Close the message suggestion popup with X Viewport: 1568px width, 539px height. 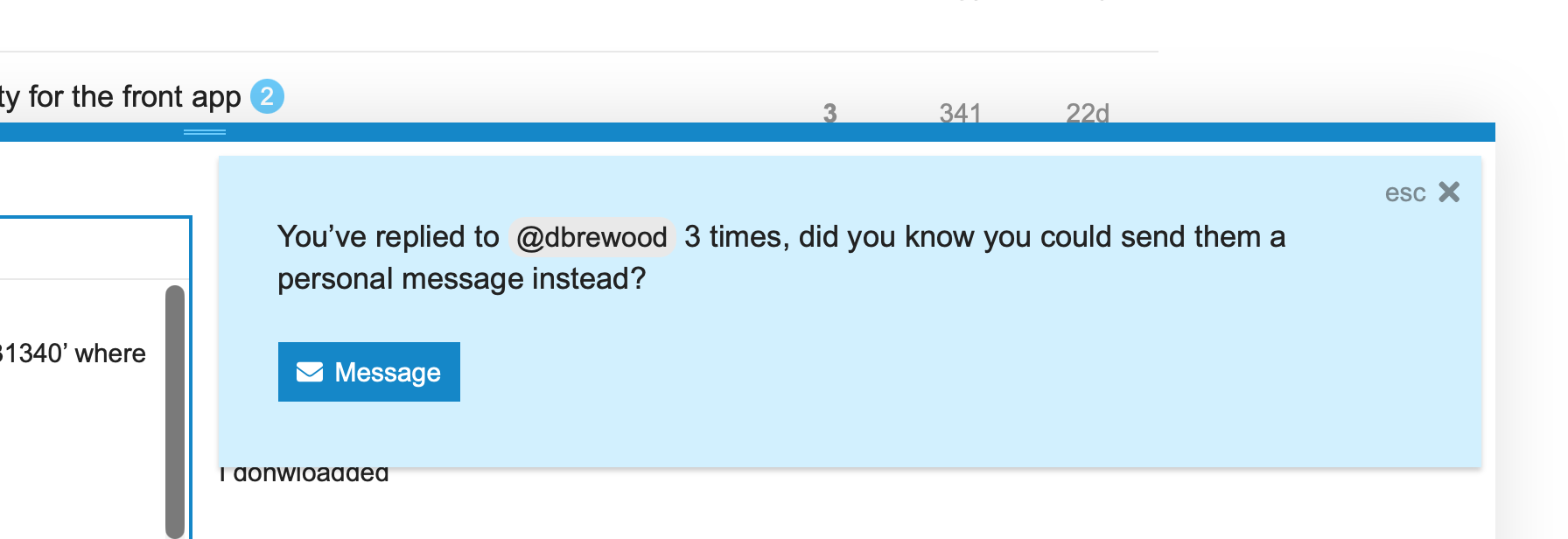click(x=1449, y=192)
